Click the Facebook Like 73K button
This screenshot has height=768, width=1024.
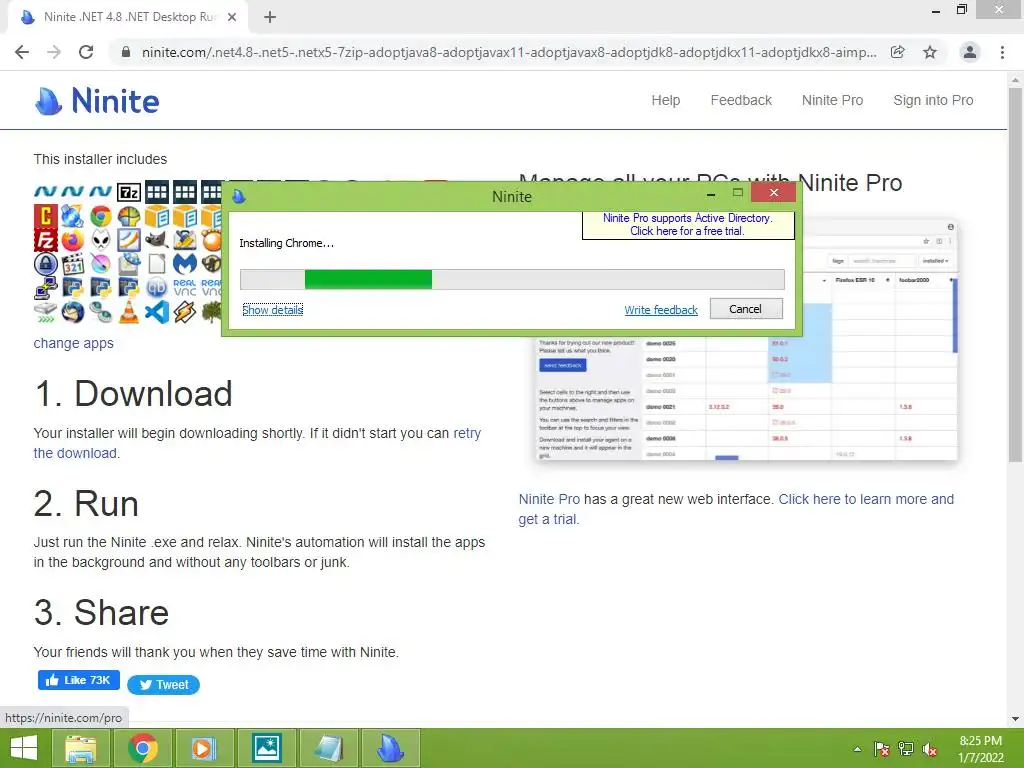pyautogui.click(x=78, y=680)
